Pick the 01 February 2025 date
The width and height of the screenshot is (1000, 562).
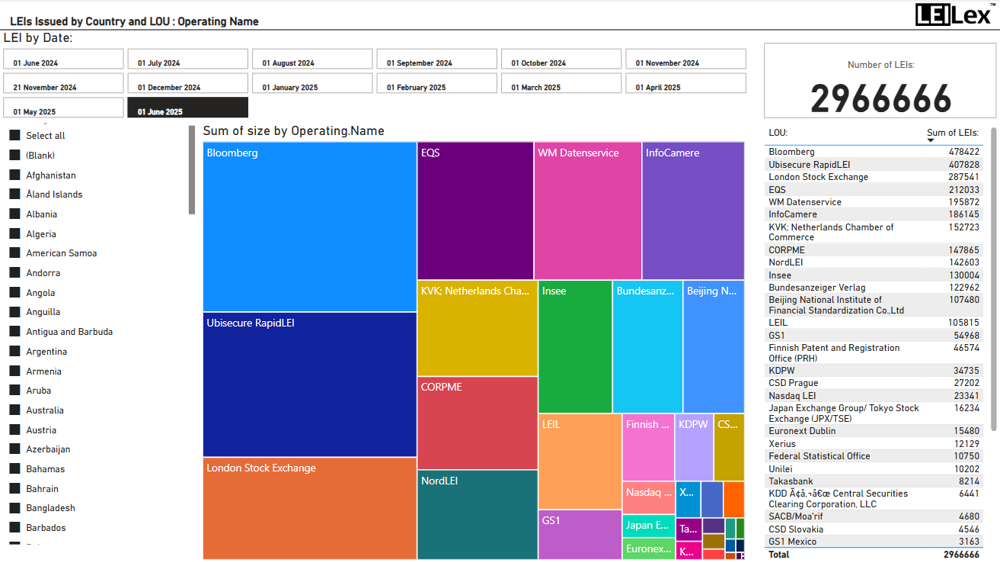tap(436, 84)
